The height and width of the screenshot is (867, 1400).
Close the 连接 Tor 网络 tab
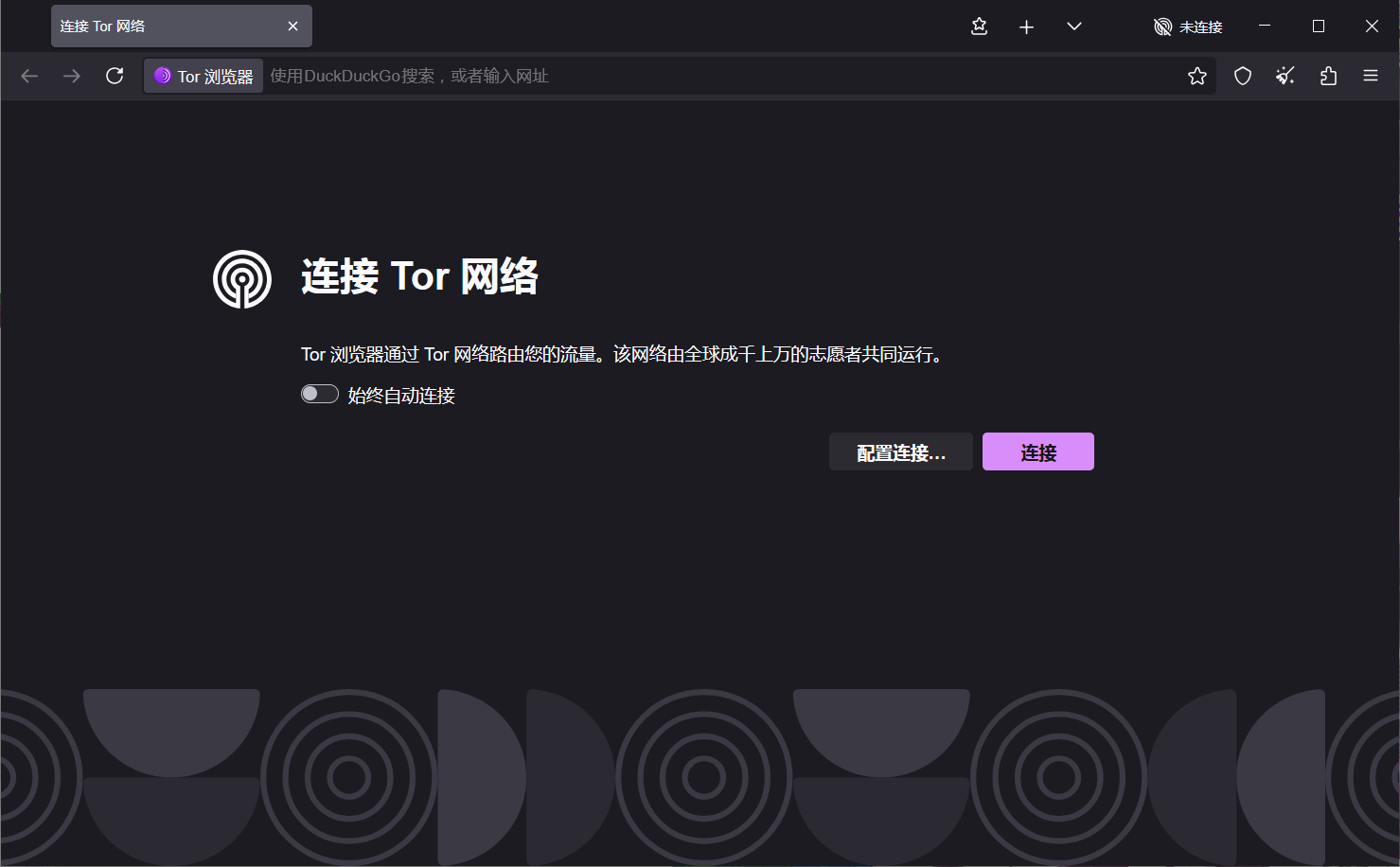292,26
